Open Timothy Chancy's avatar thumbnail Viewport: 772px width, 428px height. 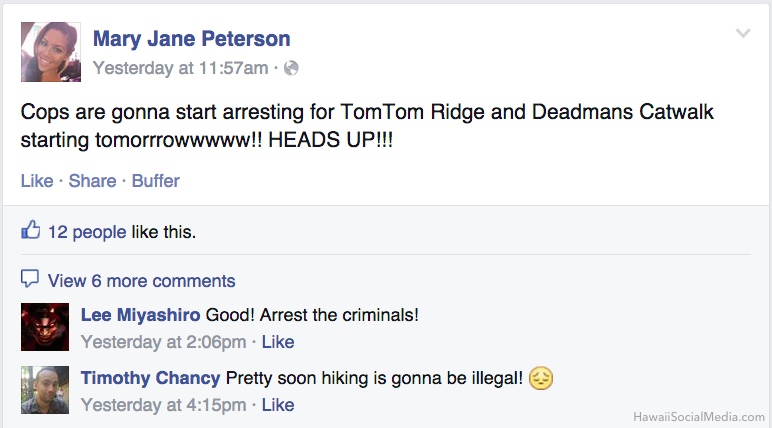point(45,390)
